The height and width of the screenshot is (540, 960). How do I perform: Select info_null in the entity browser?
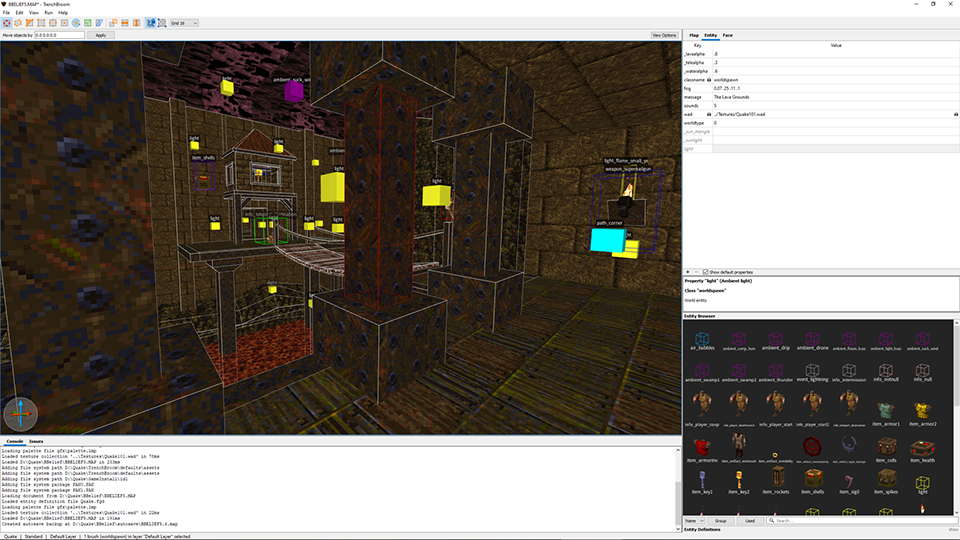pyautogui.click(x=922, y=373)
